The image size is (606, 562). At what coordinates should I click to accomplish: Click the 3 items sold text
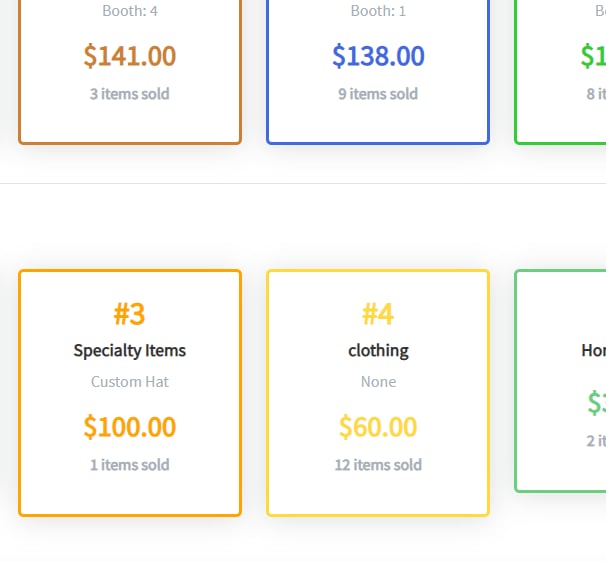tap(130, 94)
